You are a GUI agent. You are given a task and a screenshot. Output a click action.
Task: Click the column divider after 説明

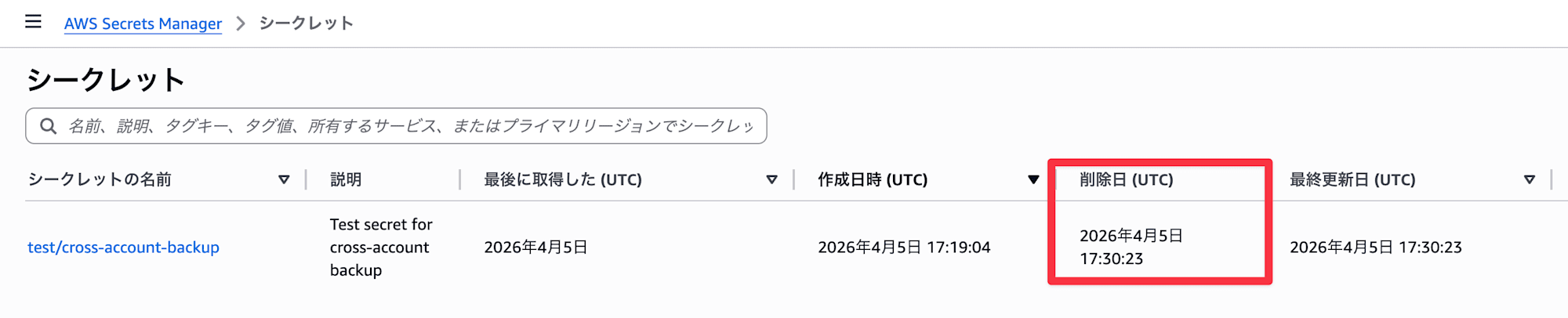460,180
